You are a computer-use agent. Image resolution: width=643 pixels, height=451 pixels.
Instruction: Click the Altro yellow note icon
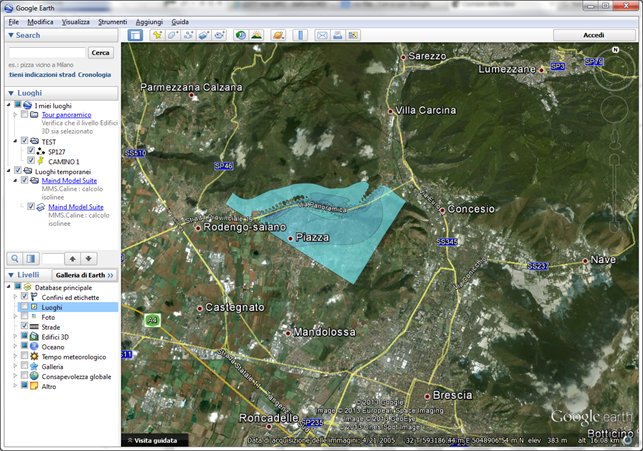(x=34, y=386)
